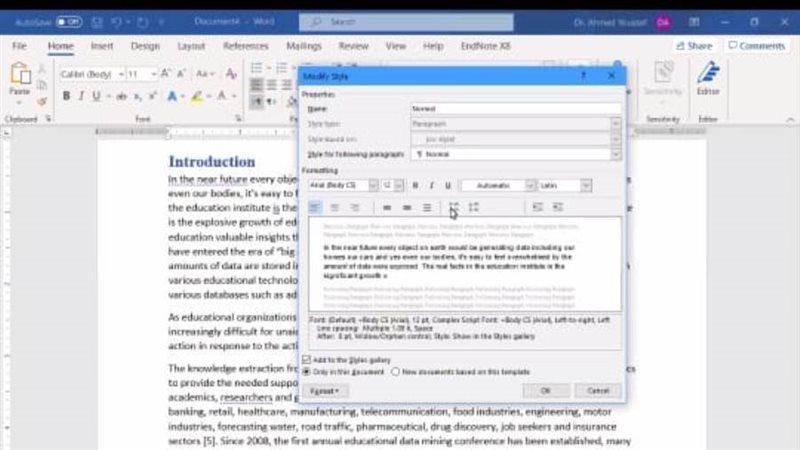Click the Italic button in Modify Style dialog
The height and width of the screenshot is (450, 800).
[x=431, y=186]
